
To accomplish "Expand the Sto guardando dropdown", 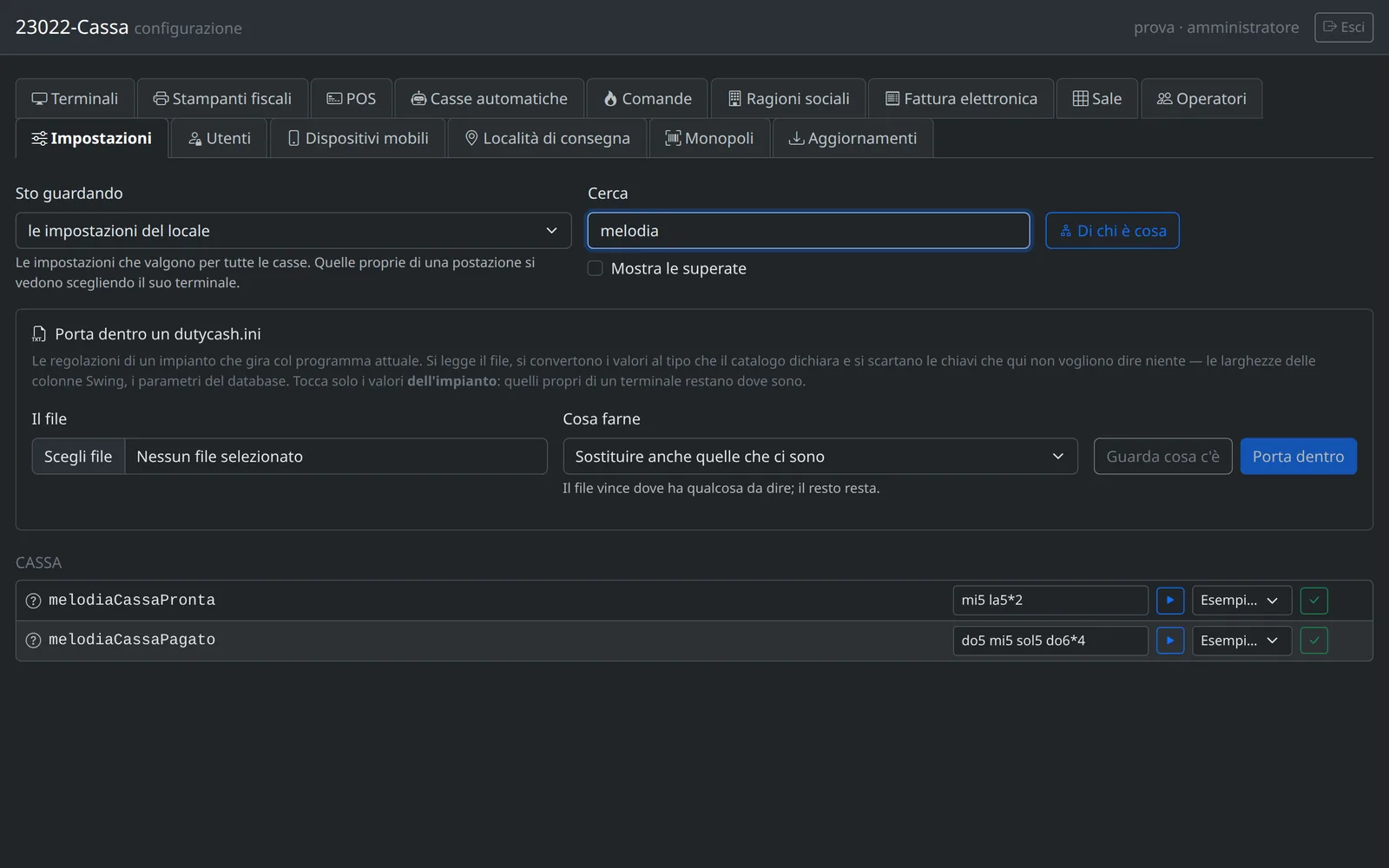I will pyautogui.click(x=293, y=231).
